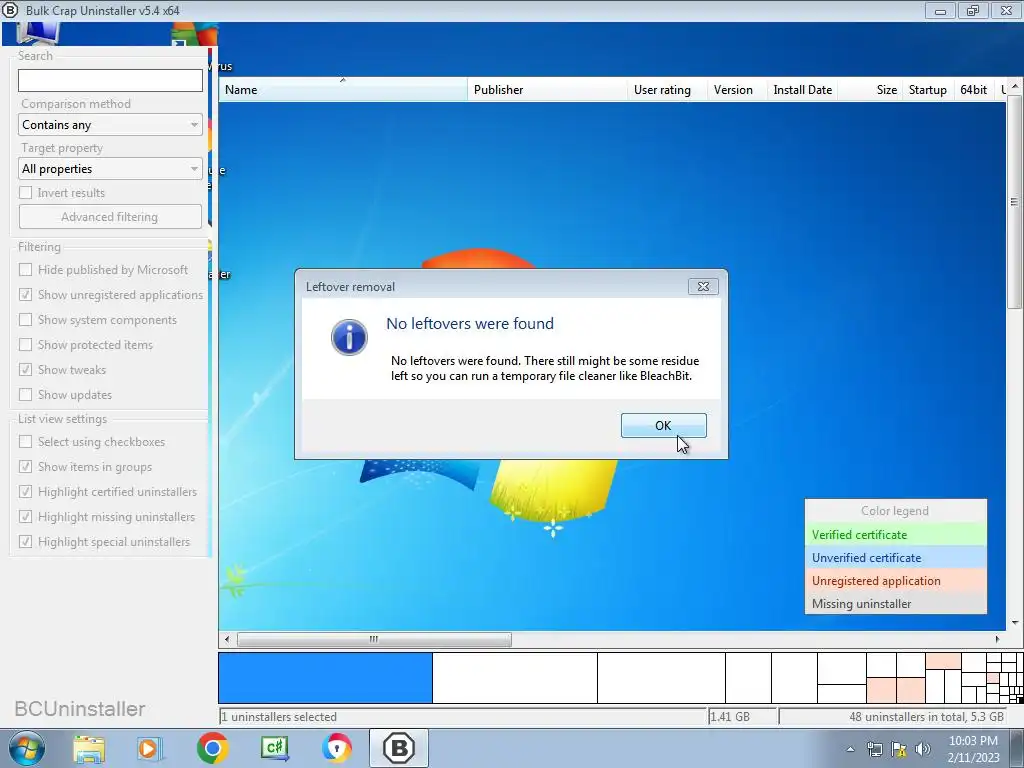The image size is (1024, 768).
Task: Click the Advanced filtering button
Action: 110,217
